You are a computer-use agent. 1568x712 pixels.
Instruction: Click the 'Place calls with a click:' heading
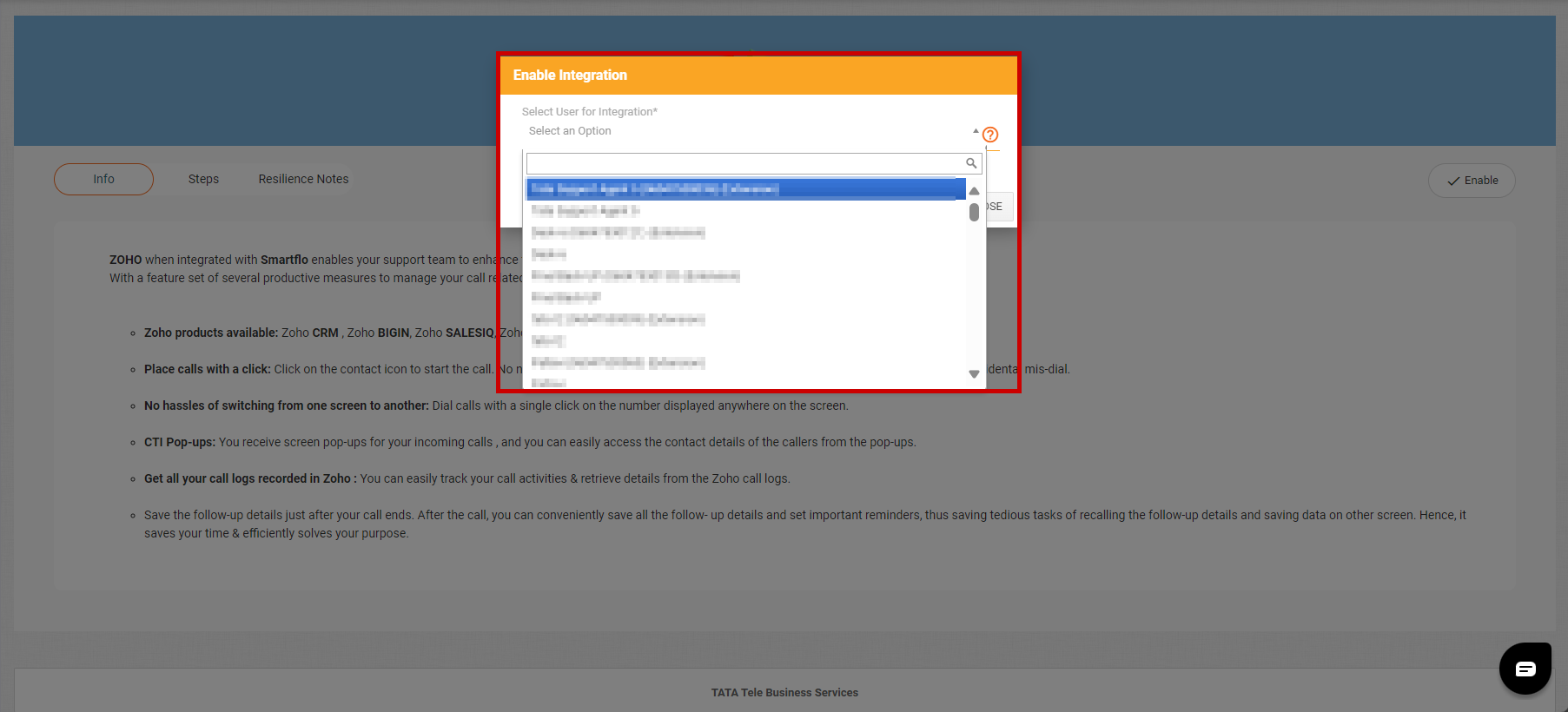point(208,369)
